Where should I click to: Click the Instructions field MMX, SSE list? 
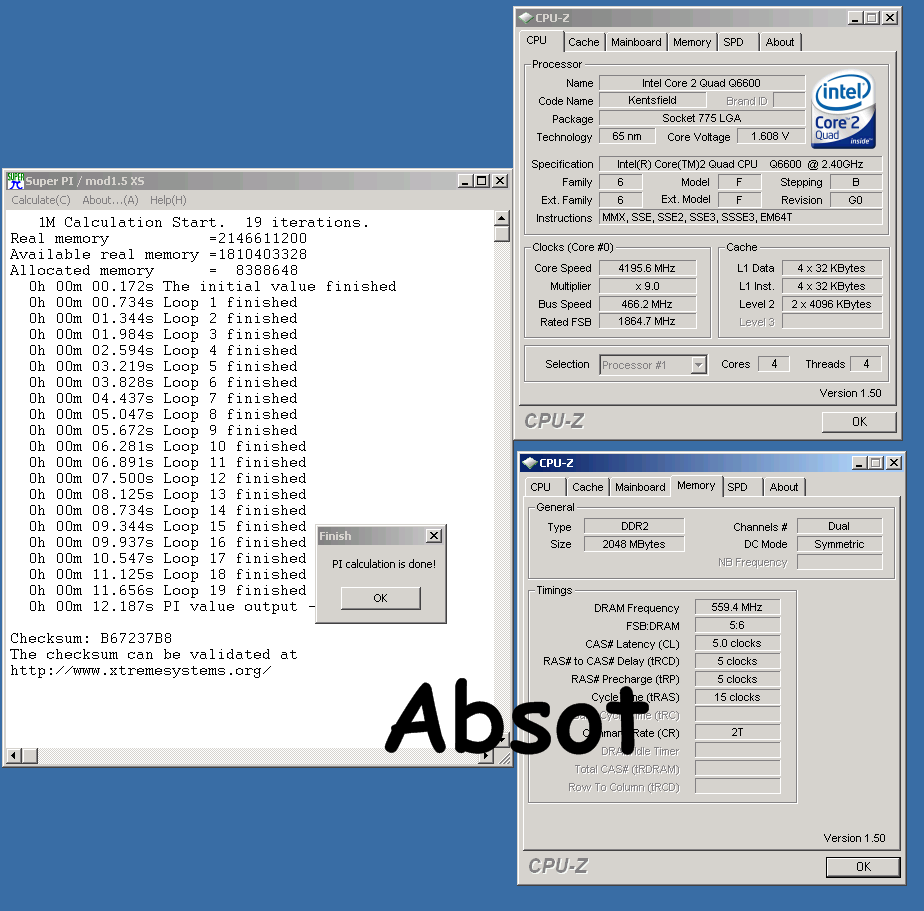coord(741,217)
